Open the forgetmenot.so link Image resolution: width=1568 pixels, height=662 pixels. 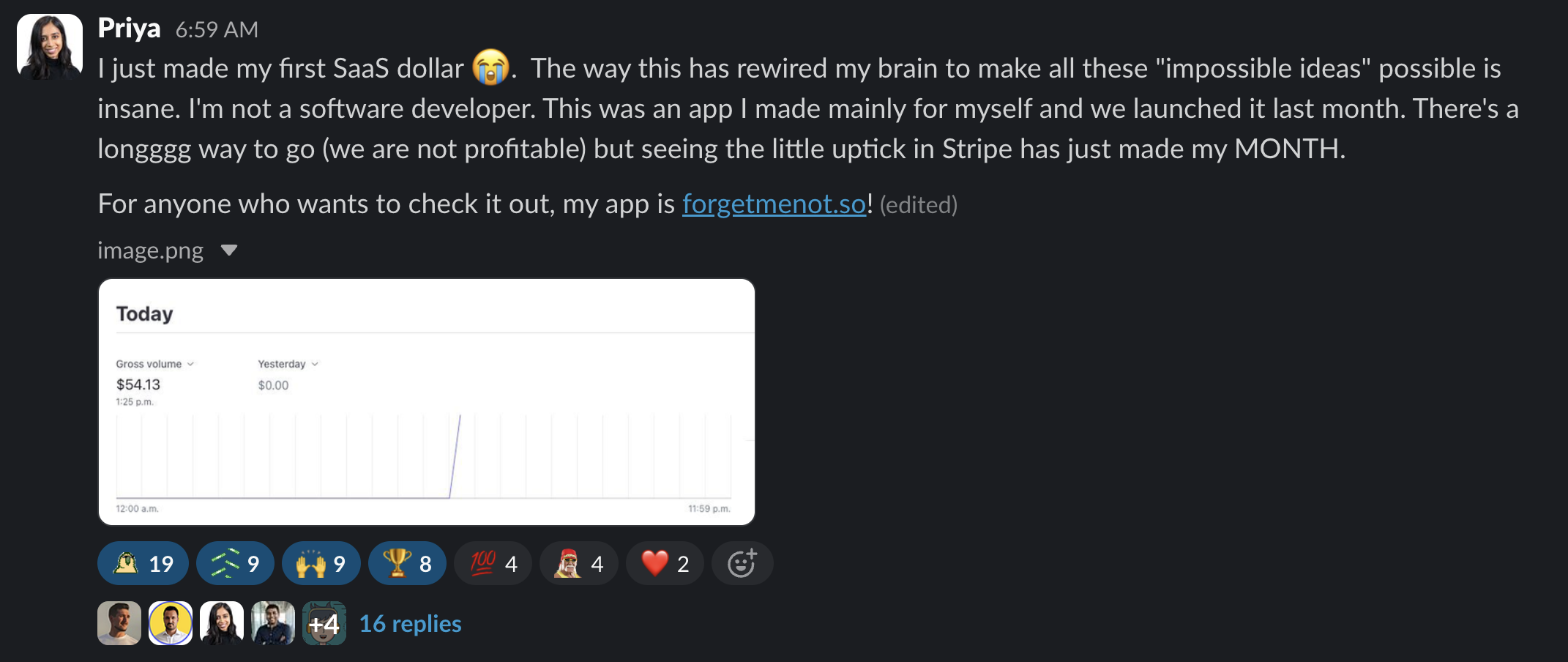(x=774, y=204)
